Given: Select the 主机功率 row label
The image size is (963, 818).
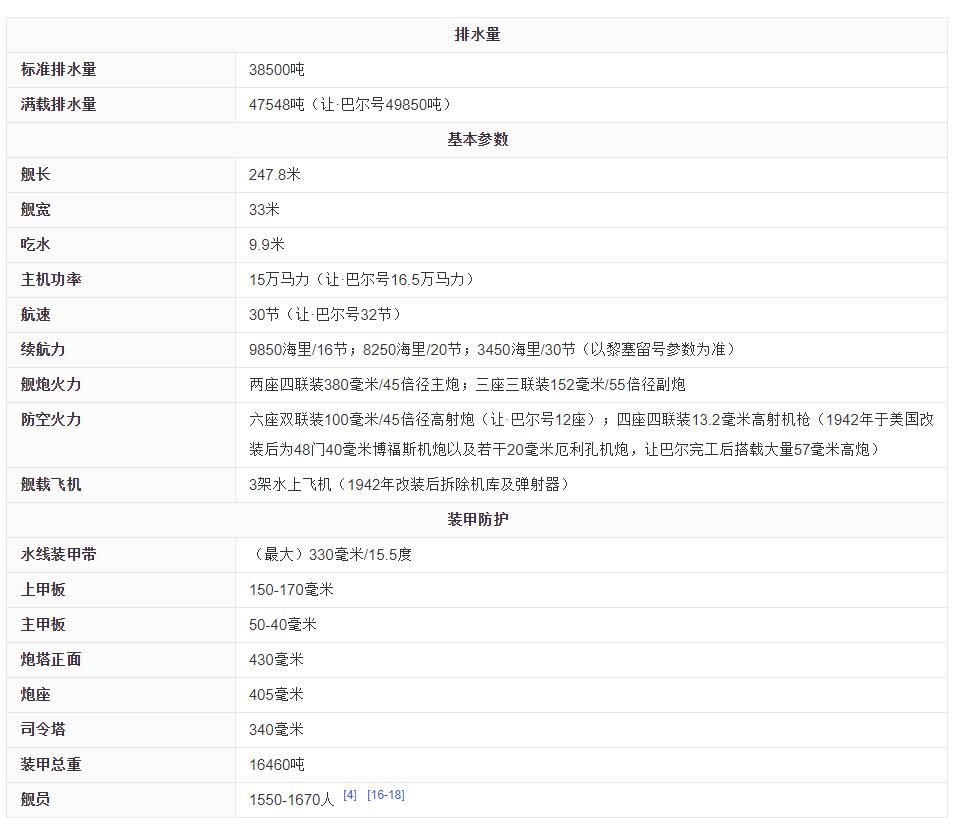Looking at the screenshot, I should pos(51,280).
